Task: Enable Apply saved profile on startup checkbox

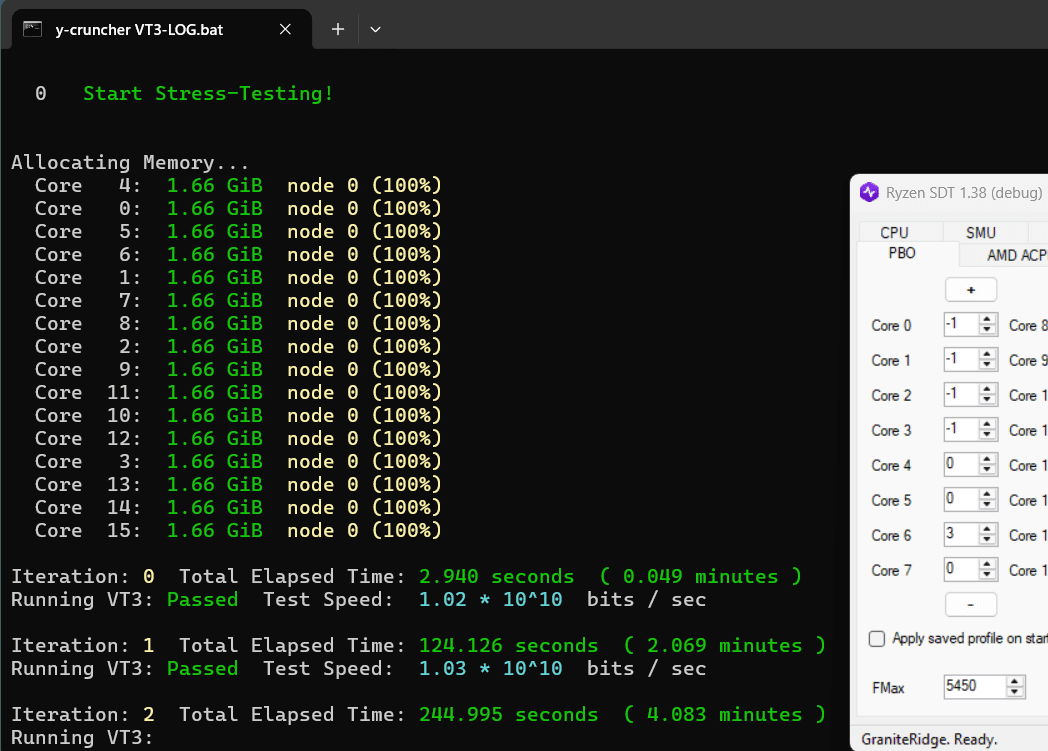Action: [x=877, y=639]
